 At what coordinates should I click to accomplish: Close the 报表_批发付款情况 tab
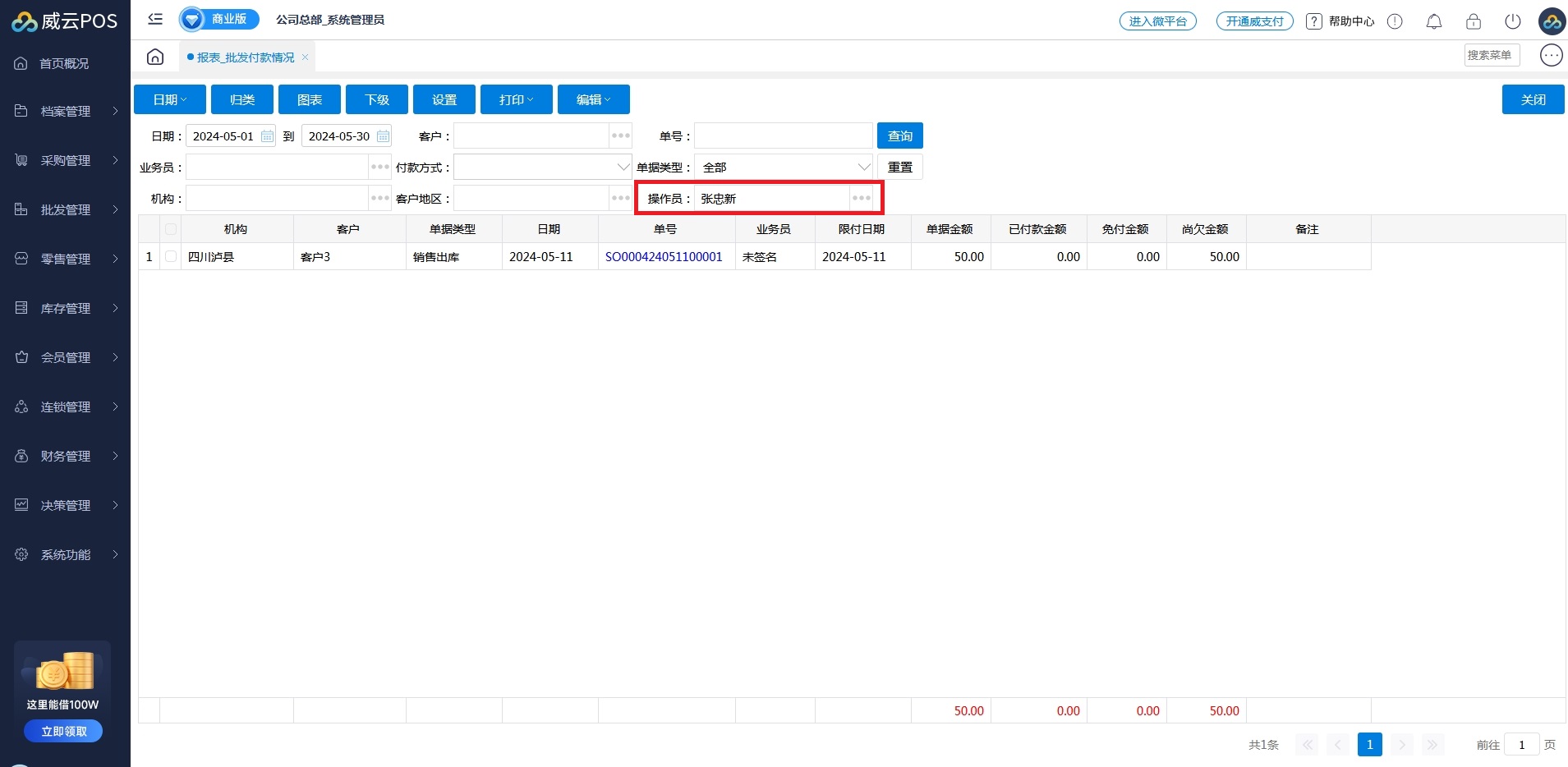305,57
